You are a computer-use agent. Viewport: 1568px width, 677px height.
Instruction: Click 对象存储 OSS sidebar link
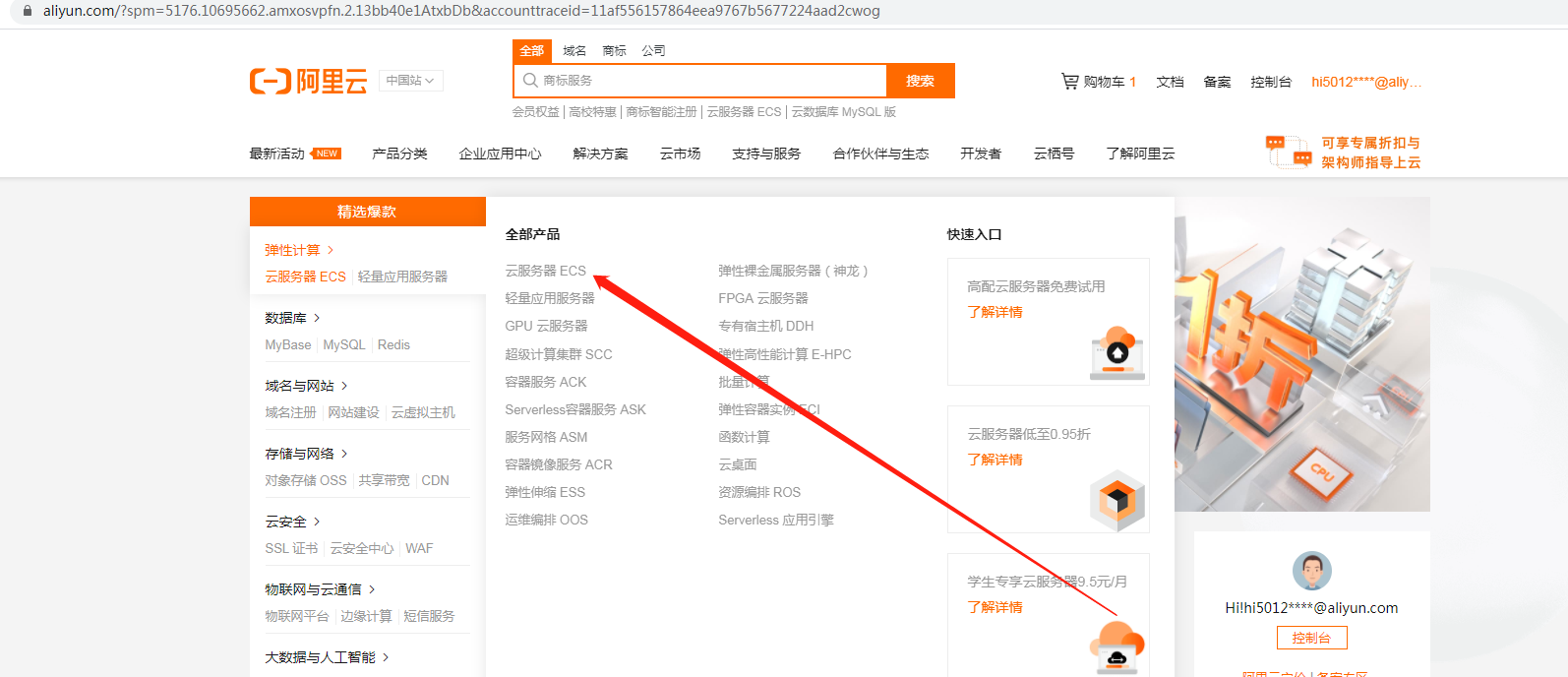(x=306, y=480)
